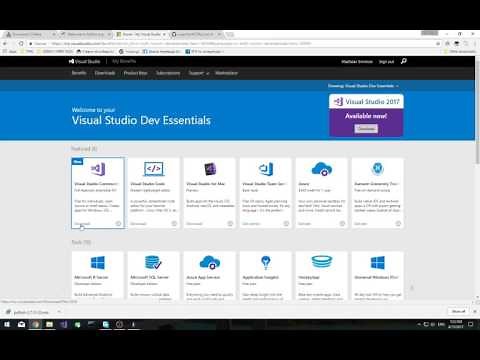480x360 pixels.
Task: Open info circle on Team Services card
Action: 286,223
